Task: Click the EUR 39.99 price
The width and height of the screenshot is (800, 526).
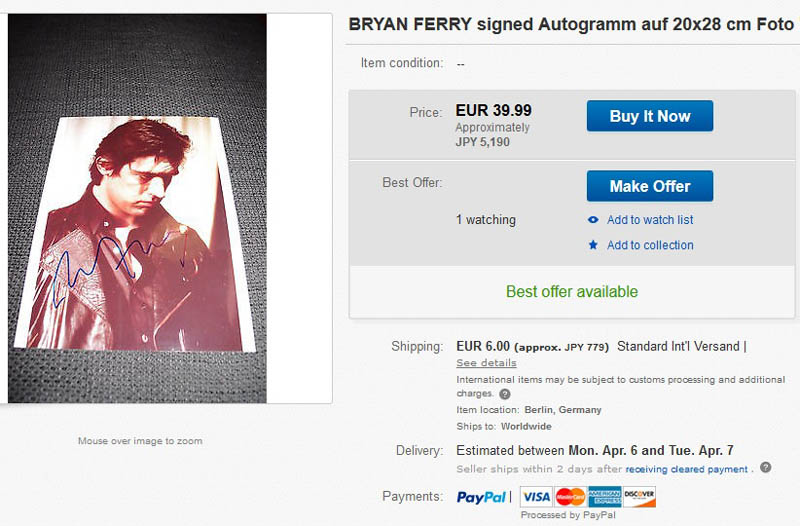Action: [x=493, y=110]
